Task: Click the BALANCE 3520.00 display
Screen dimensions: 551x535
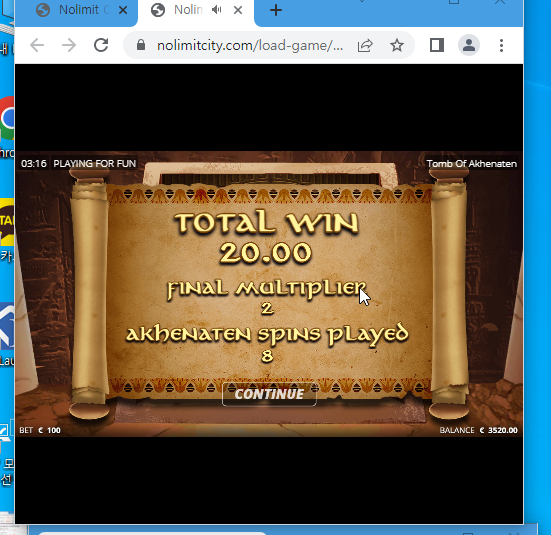Action: click(x=478, y=430)
